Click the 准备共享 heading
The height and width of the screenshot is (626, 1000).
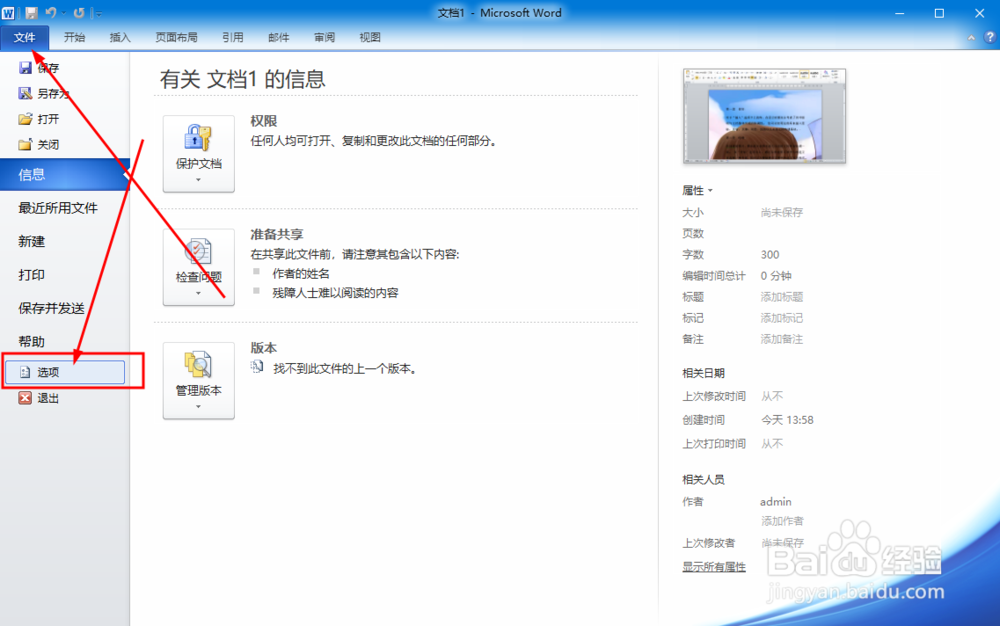[x=277, y=235]
